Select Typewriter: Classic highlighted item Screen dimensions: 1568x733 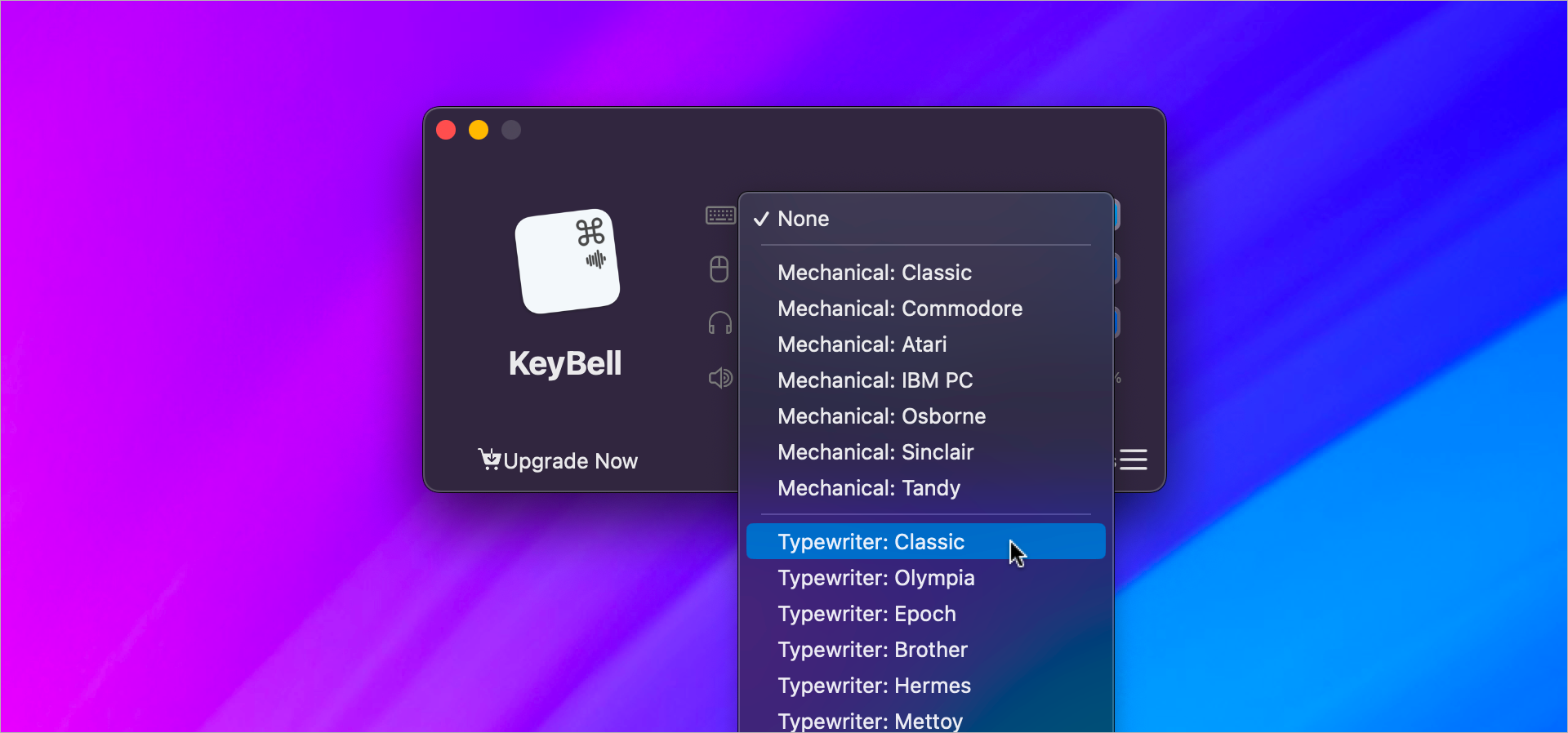[926, 542]
